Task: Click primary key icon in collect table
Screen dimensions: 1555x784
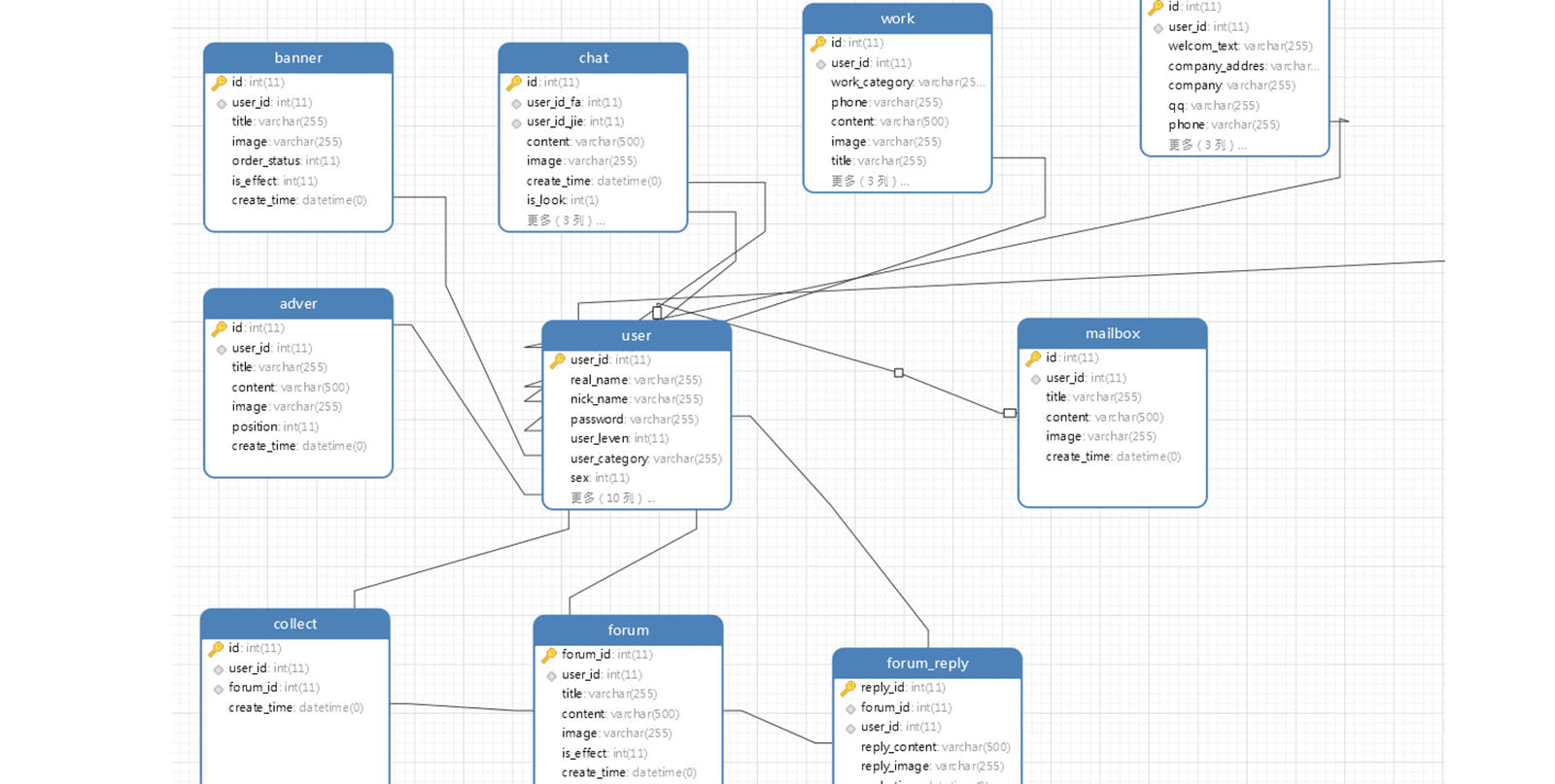Action: point(216,648)
